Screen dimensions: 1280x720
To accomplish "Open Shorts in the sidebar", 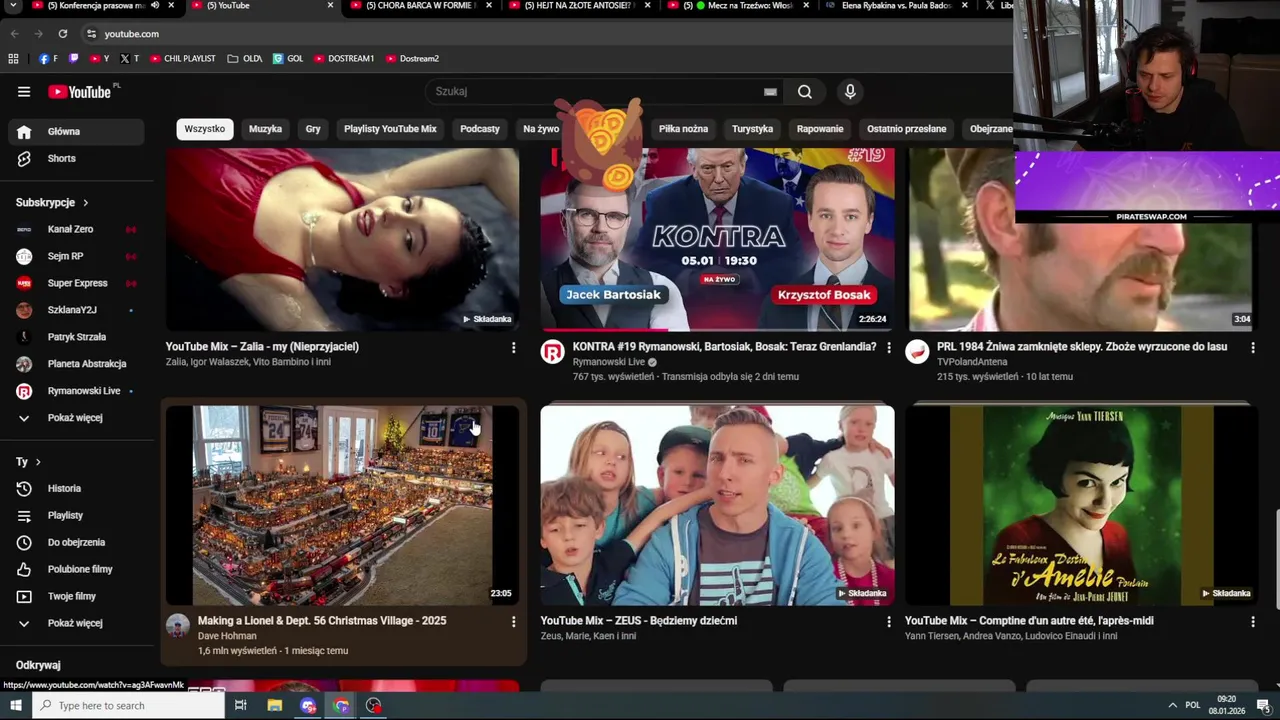I will point(76,158).
